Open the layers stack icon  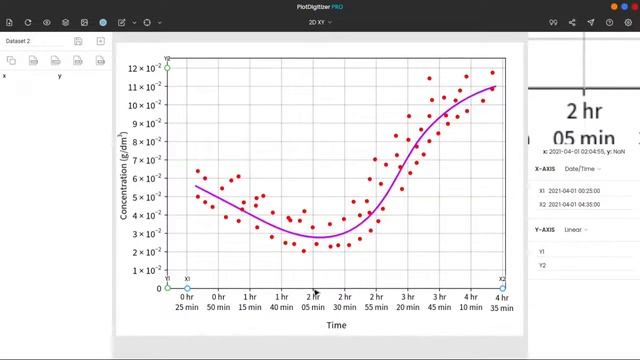(x=65, y=22)
